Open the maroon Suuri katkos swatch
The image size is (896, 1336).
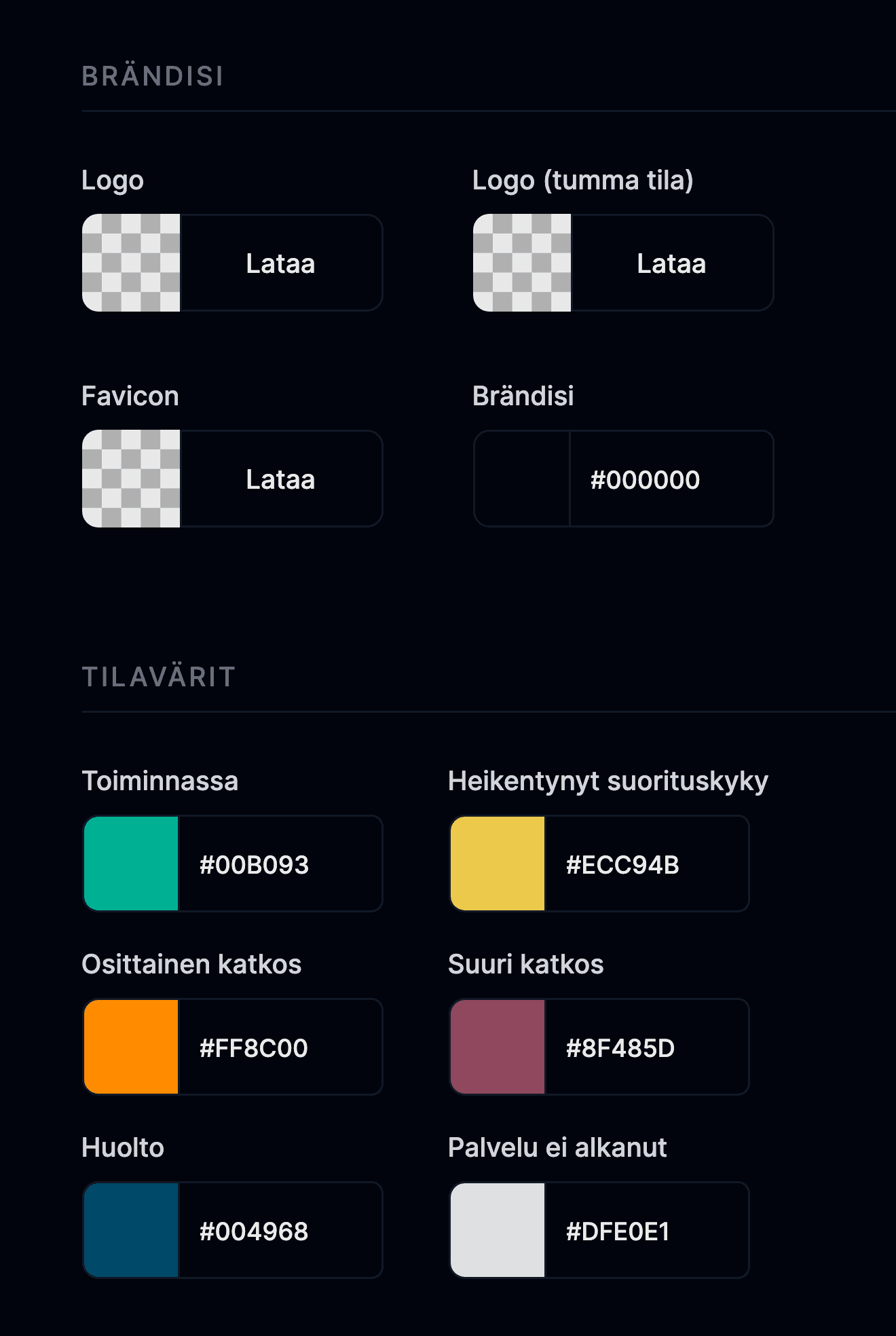(498, 1047)
